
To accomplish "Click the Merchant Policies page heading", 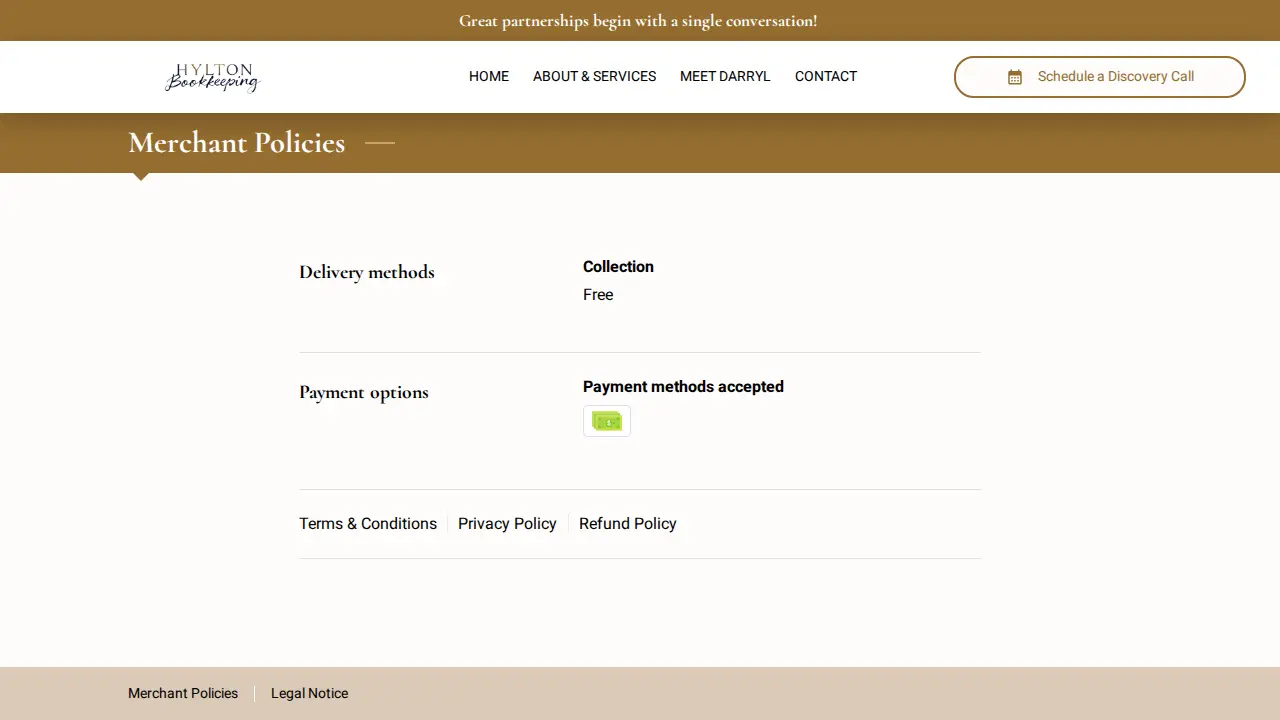I will 237,143.
